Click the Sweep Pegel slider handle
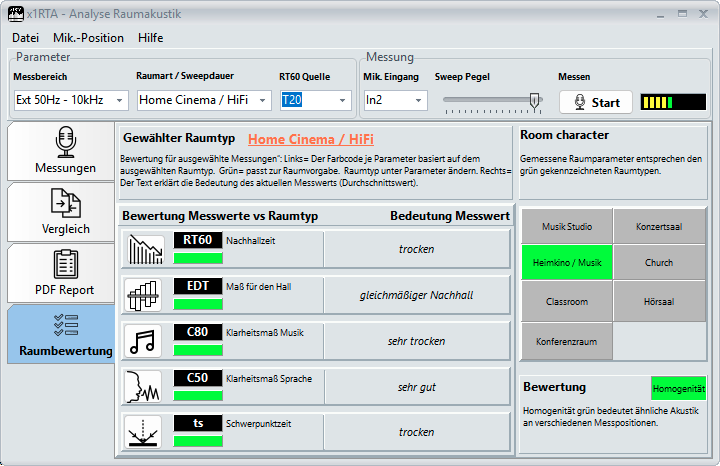Screen dimensions: 720x466 [x=535, y=101]
